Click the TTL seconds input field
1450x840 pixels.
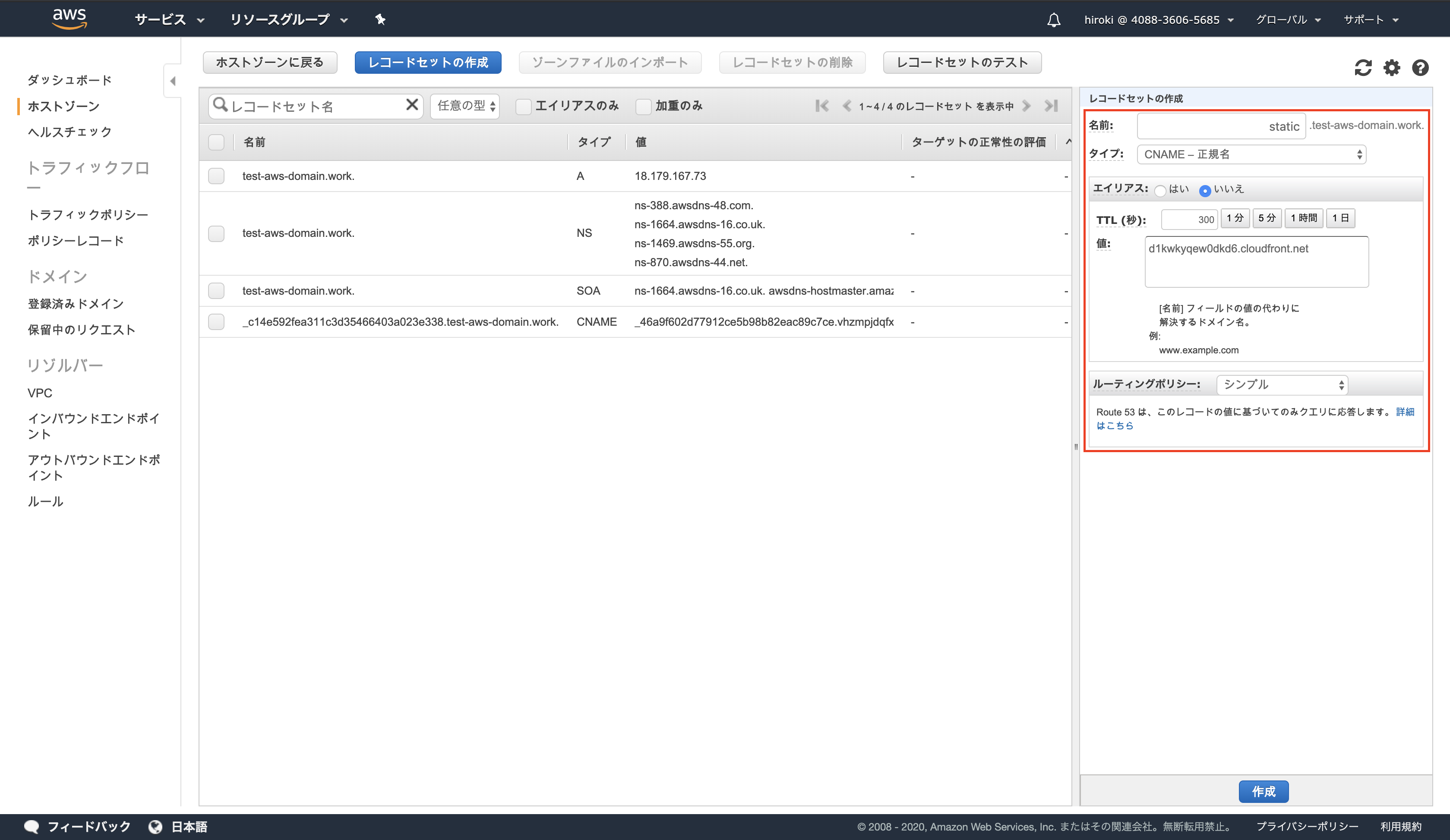pos(1189,219)
